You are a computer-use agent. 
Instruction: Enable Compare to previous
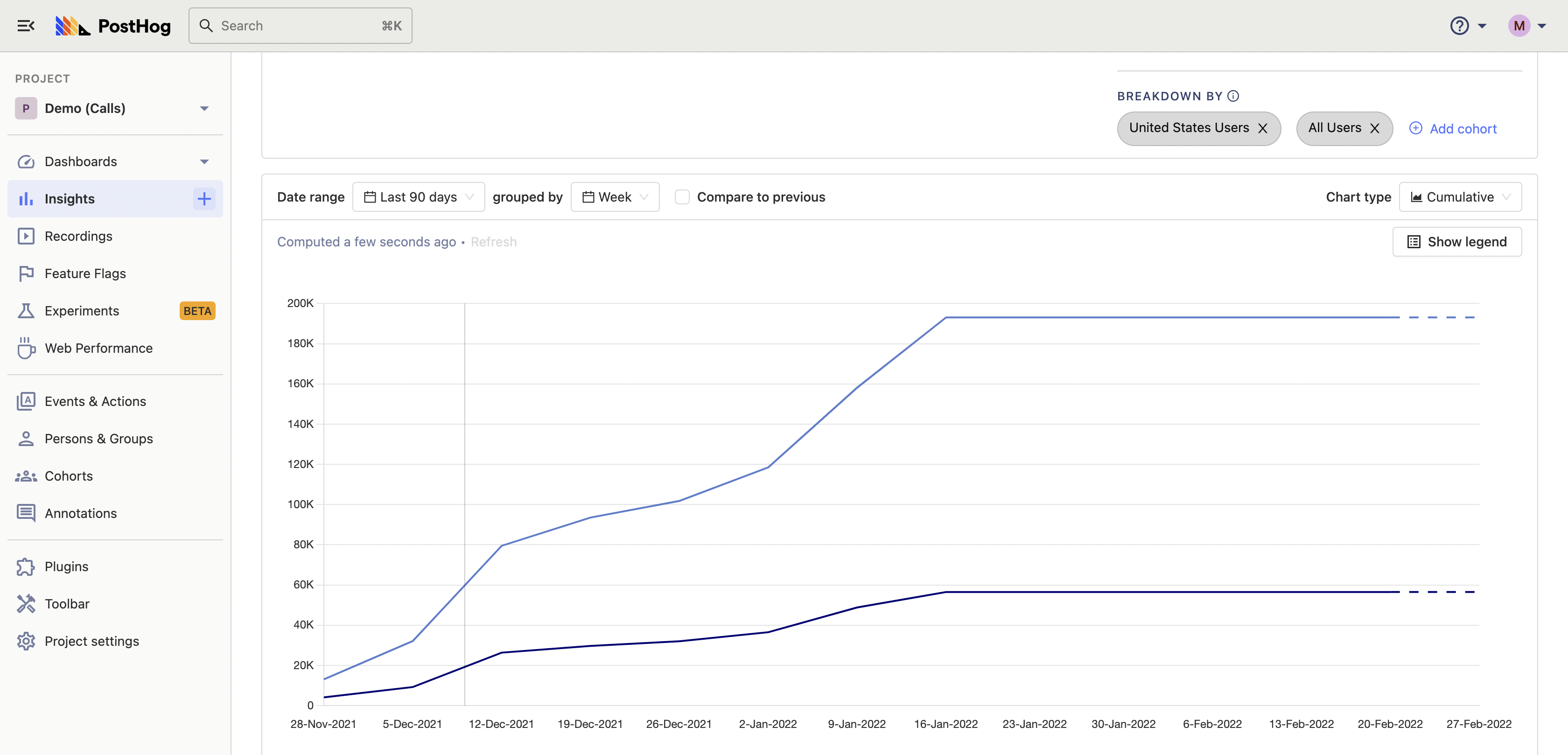pos(682,196)
